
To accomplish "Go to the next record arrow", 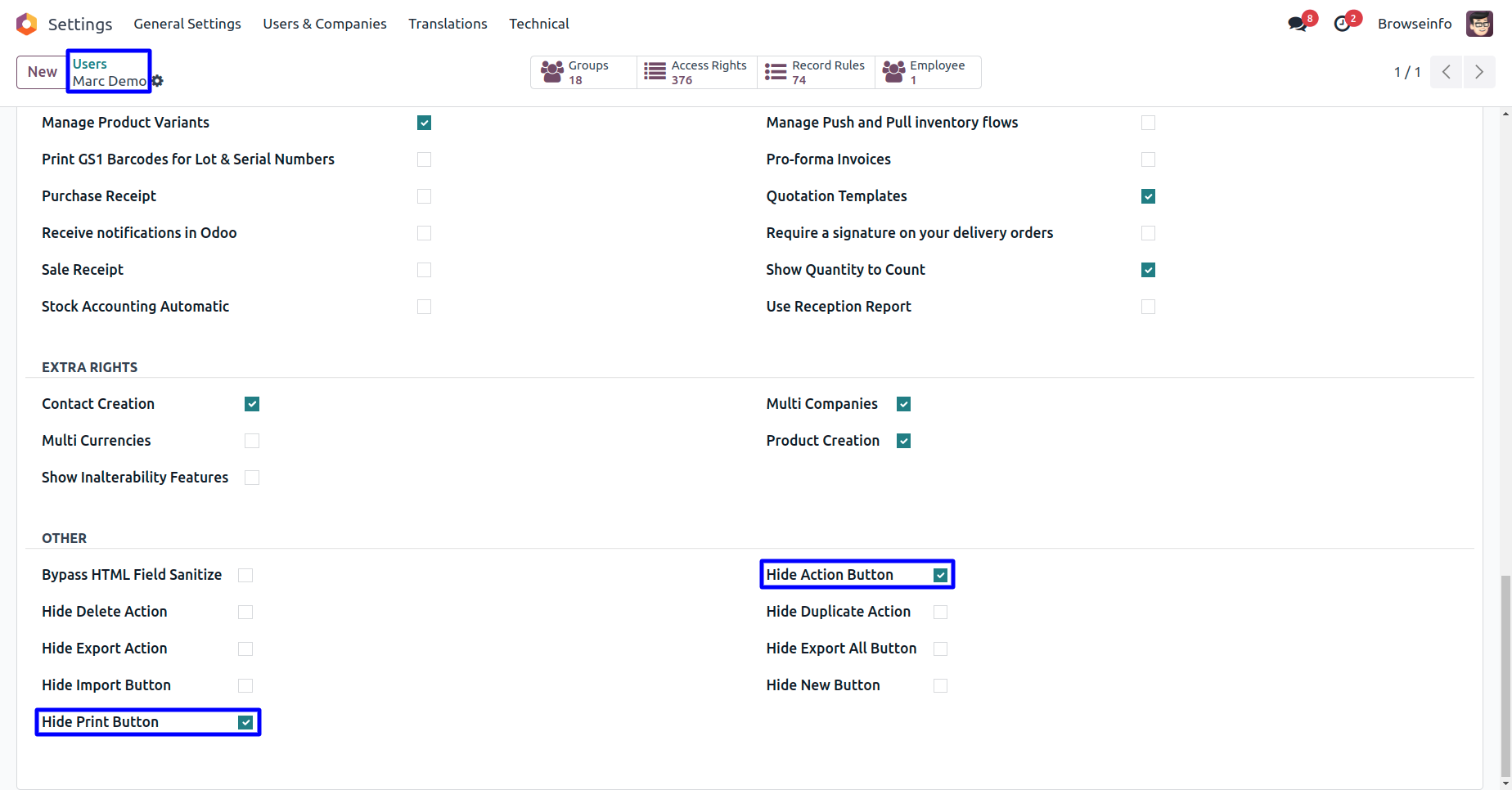I will 1478,72.
